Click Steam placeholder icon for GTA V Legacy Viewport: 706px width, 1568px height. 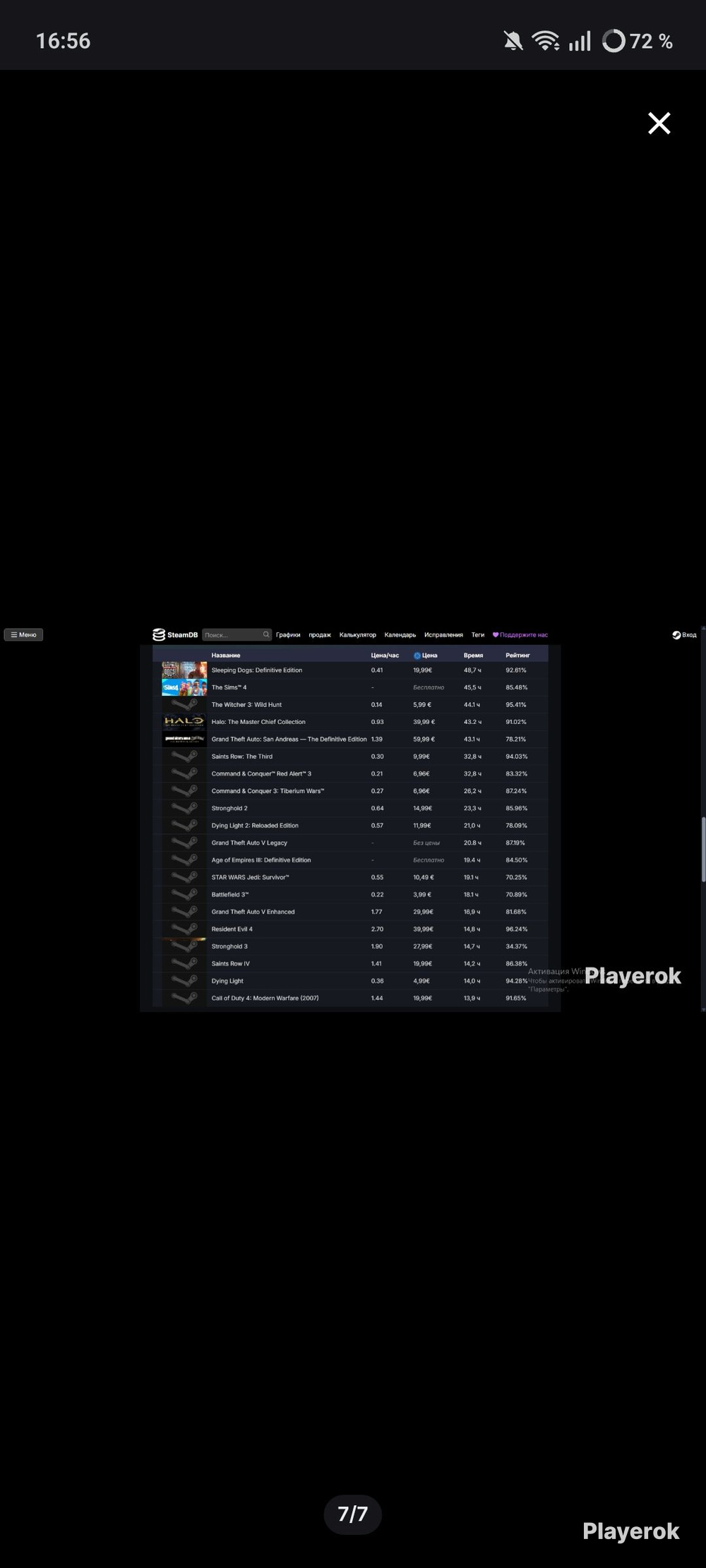click(x=184, y=843)
